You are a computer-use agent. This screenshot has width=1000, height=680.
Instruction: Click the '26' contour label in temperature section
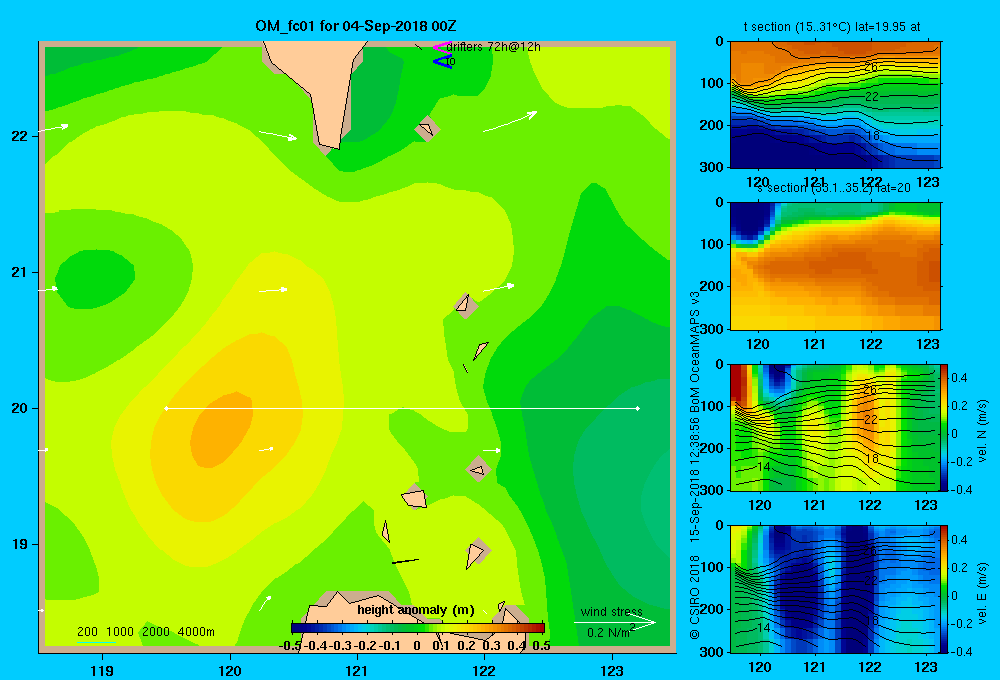tap(871, 67)
